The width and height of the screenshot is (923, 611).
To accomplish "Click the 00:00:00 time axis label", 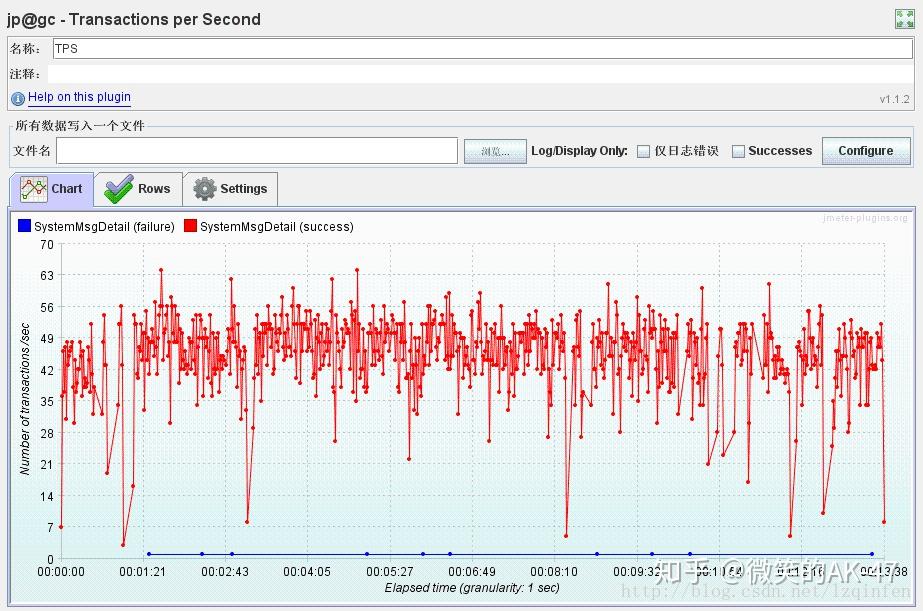I will [61, 572].
